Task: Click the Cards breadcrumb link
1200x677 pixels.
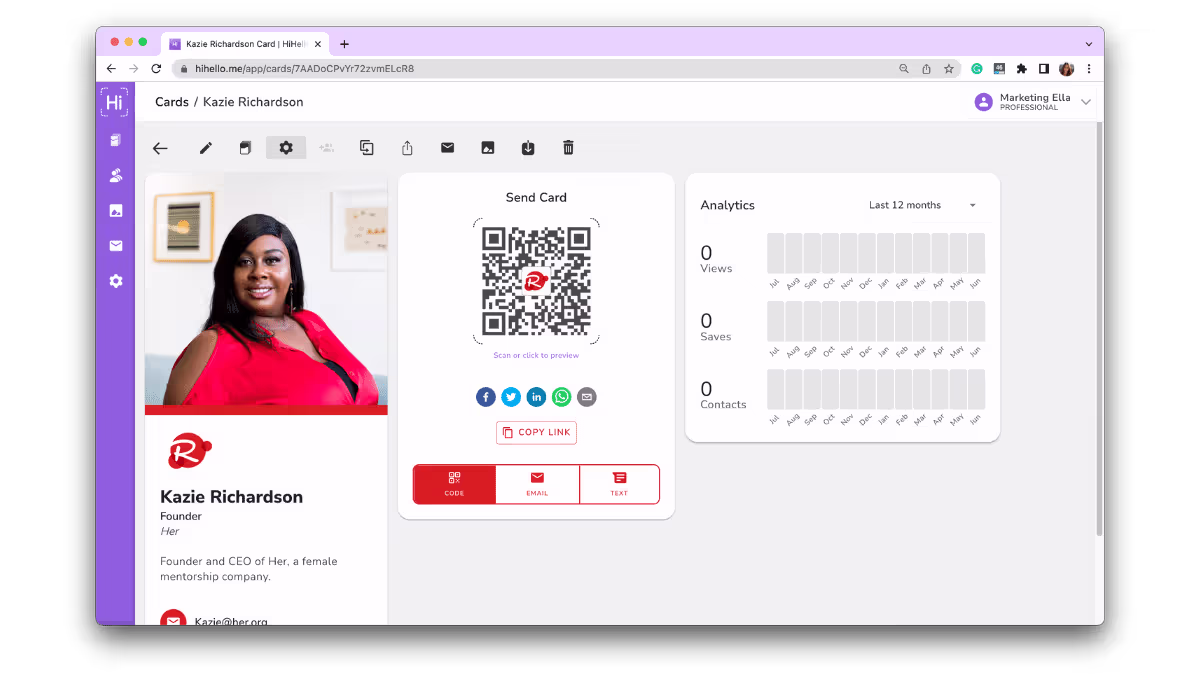Action: [x=172, y=102]
